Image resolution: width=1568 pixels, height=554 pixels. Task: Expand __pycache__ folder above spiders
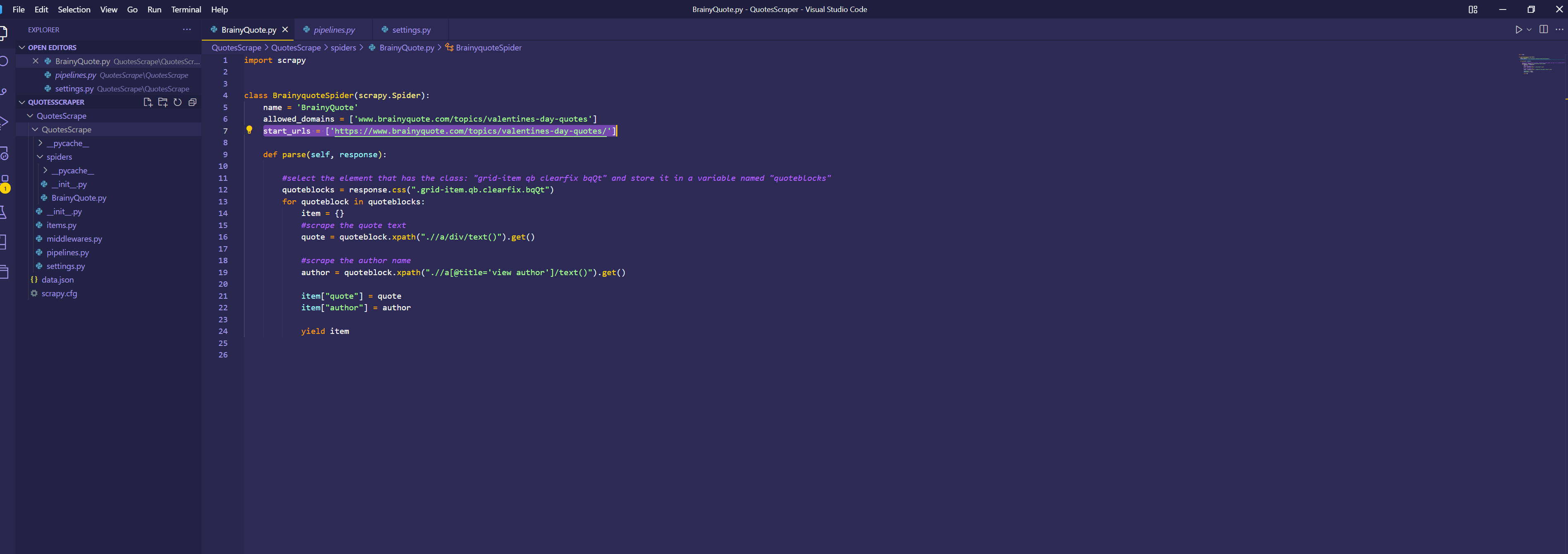click(40, 143)
